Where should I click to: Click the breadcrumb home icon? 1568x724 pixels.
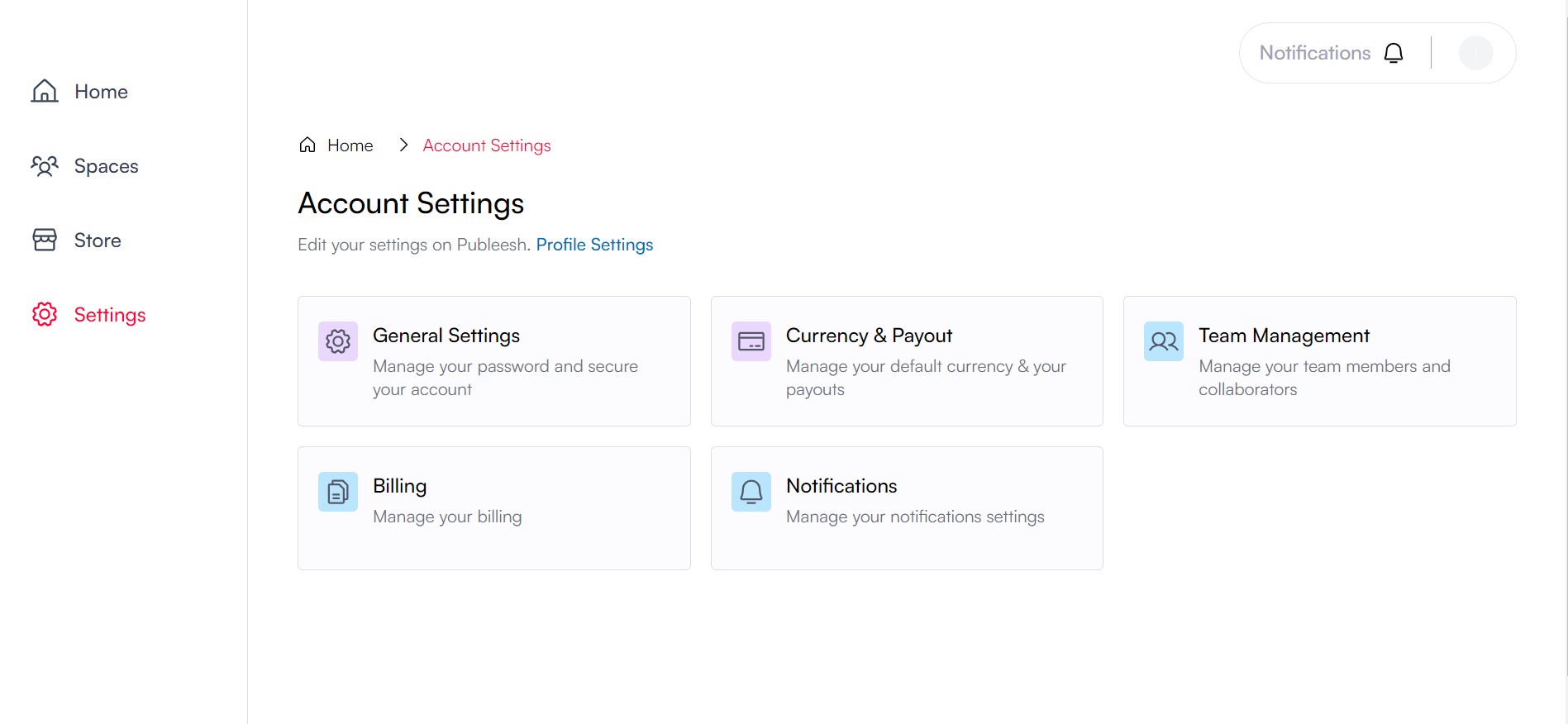coord(307,145)
